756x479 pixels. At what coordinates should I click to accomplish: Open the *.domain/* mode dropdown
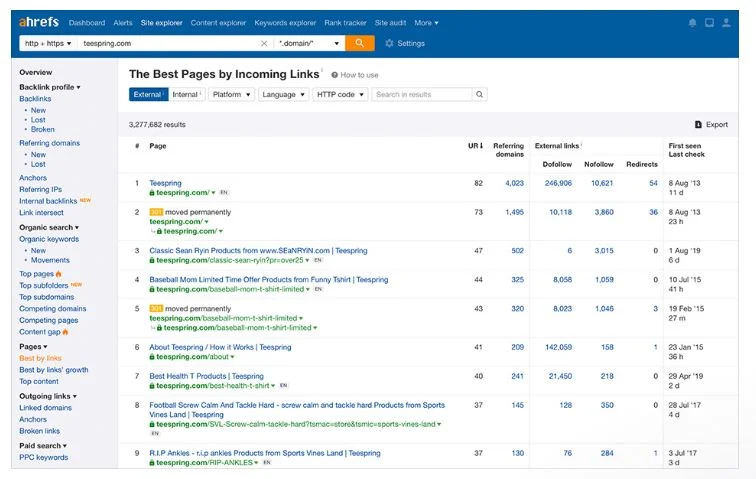(x=309, y=43)
